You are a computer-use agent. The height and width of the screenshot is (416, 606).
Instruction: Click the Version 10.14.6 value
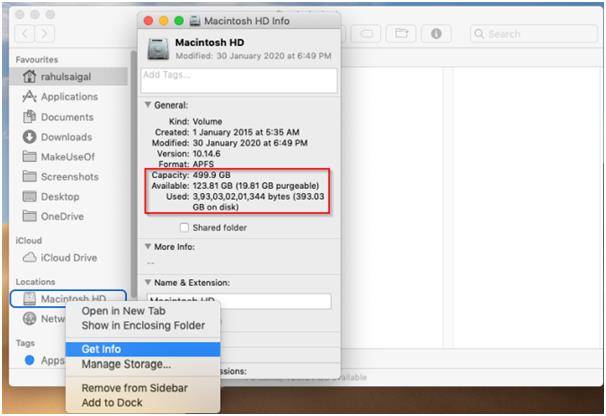point(206,153)
